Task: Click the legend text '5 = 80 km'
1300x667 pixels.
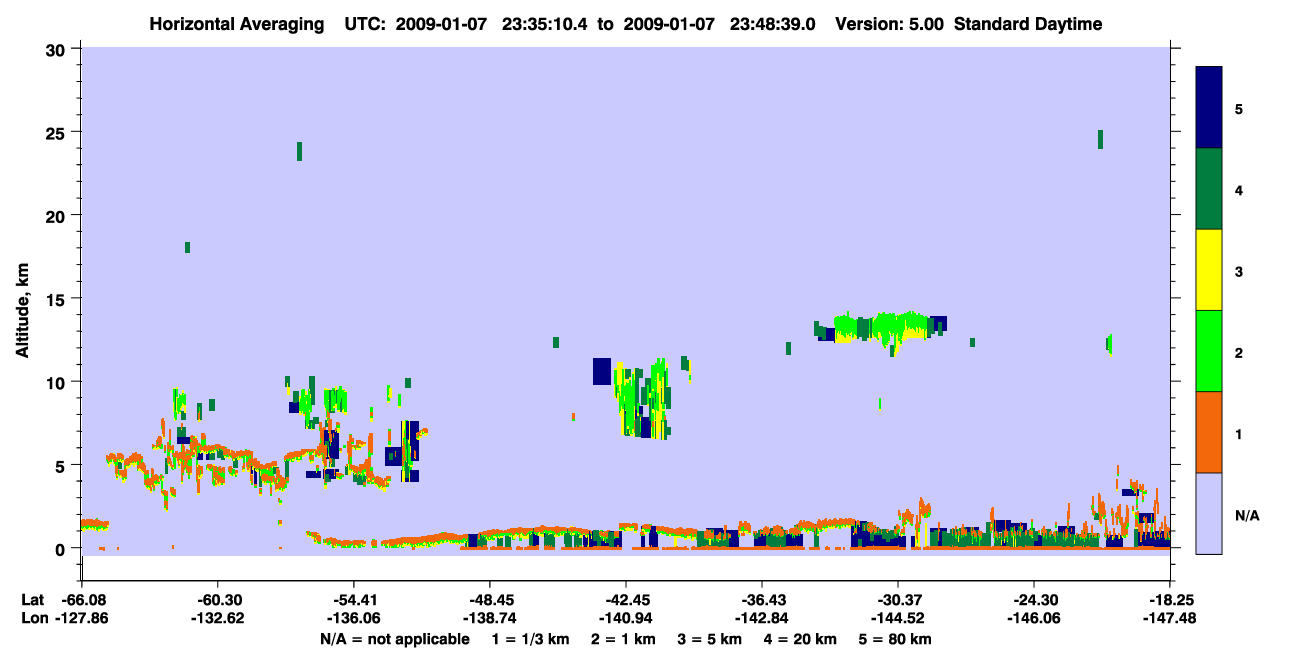Action: point(896,639)
